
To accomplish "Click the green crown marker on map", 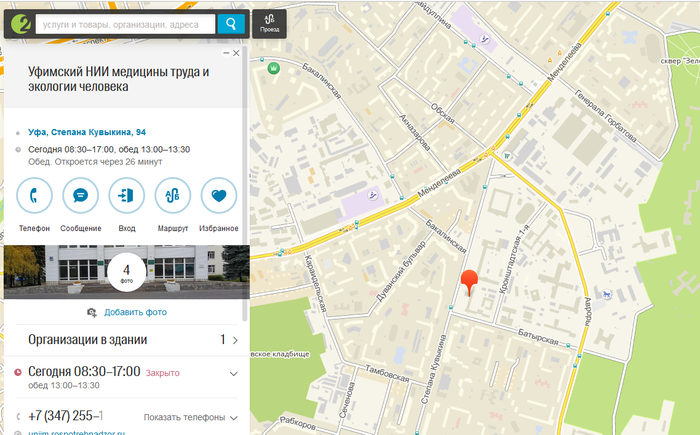I will coord(273,68).
